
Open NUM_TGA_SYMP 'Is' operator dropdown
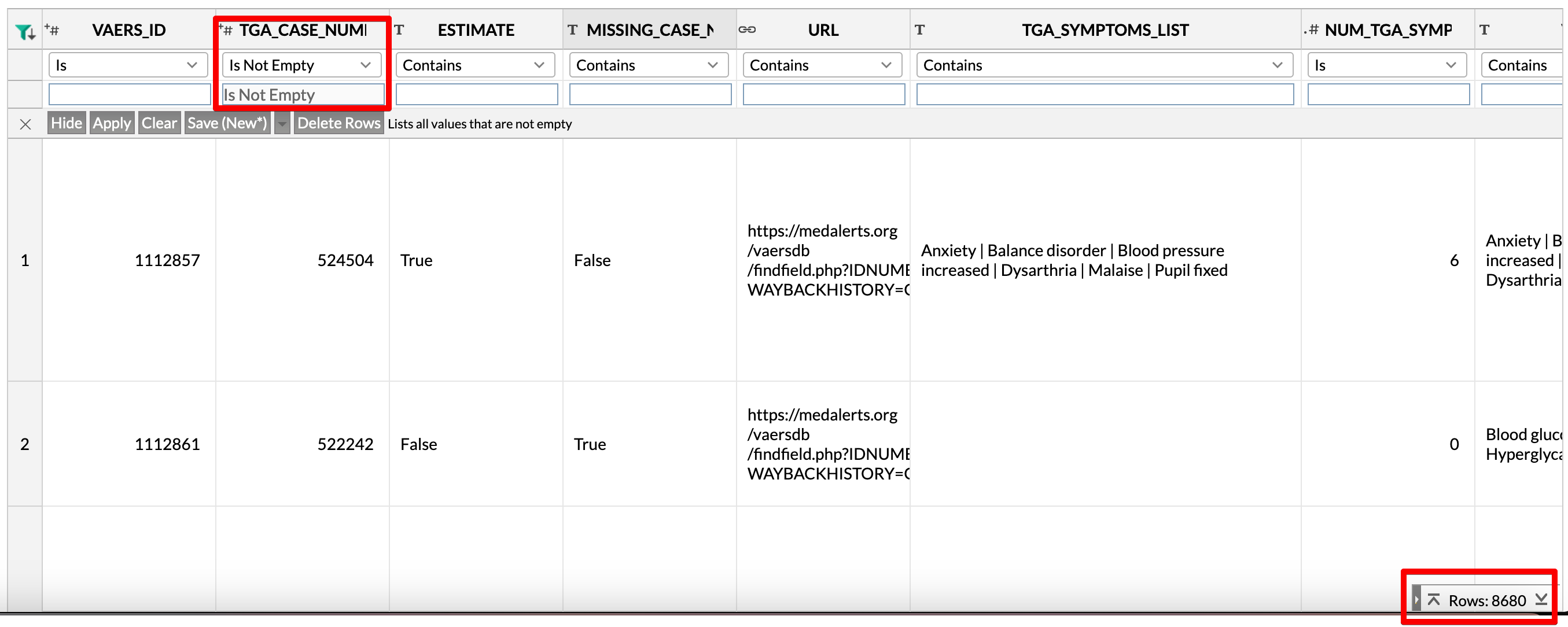[1387, 65]
